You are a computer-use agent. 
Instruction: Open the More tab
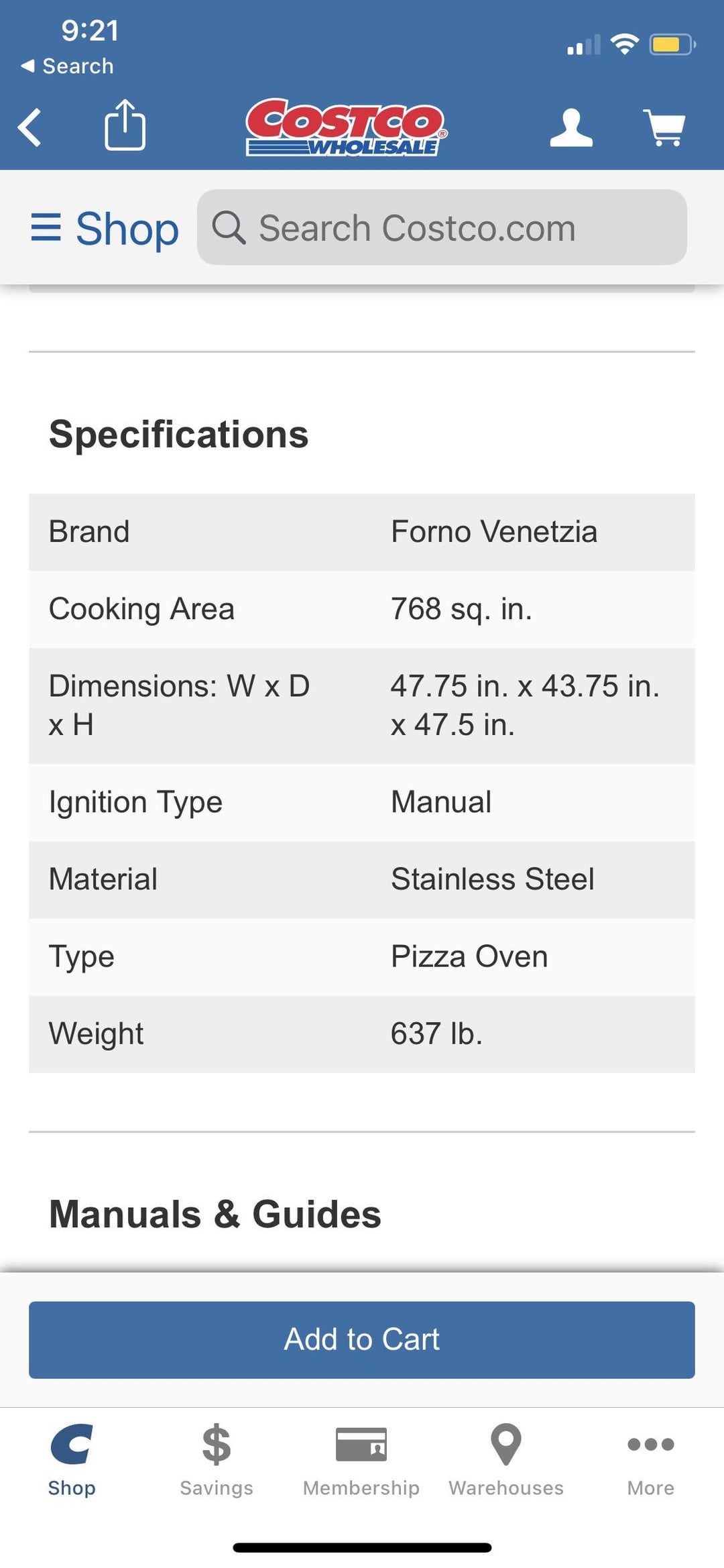[650, 1460]
